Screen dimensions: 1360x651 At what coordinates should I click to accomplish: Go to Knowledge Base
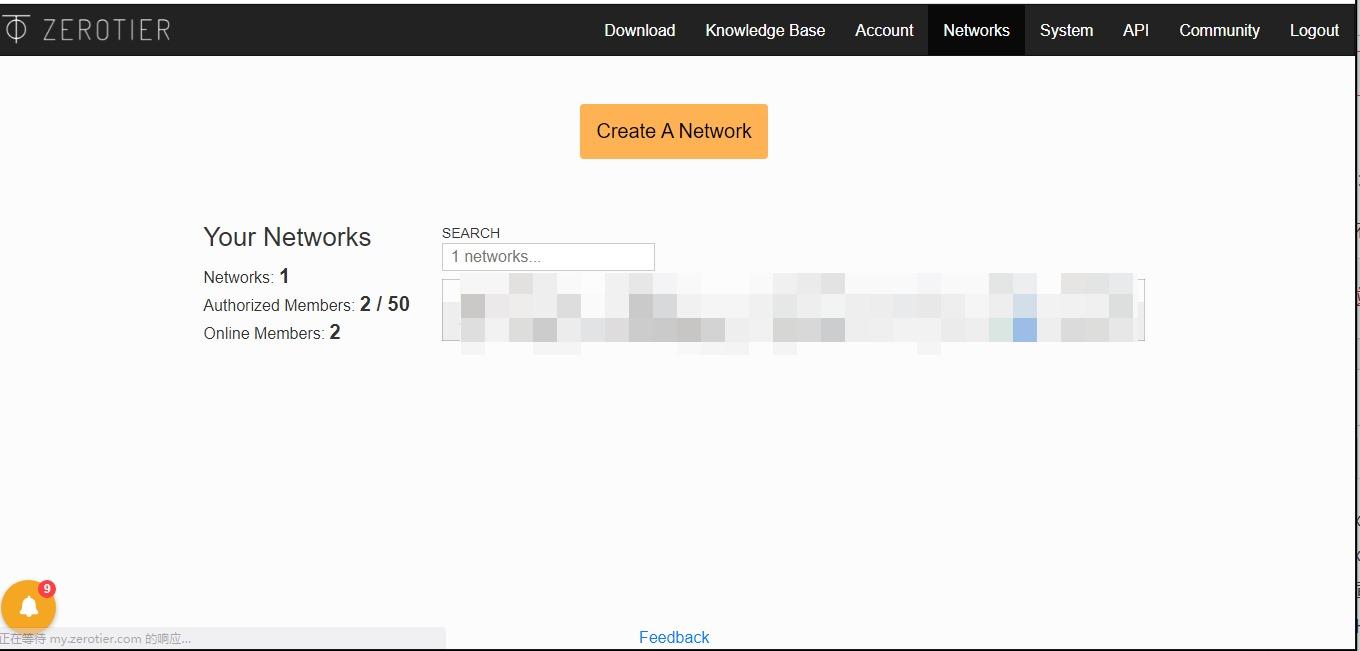click(x=765, y=30)
